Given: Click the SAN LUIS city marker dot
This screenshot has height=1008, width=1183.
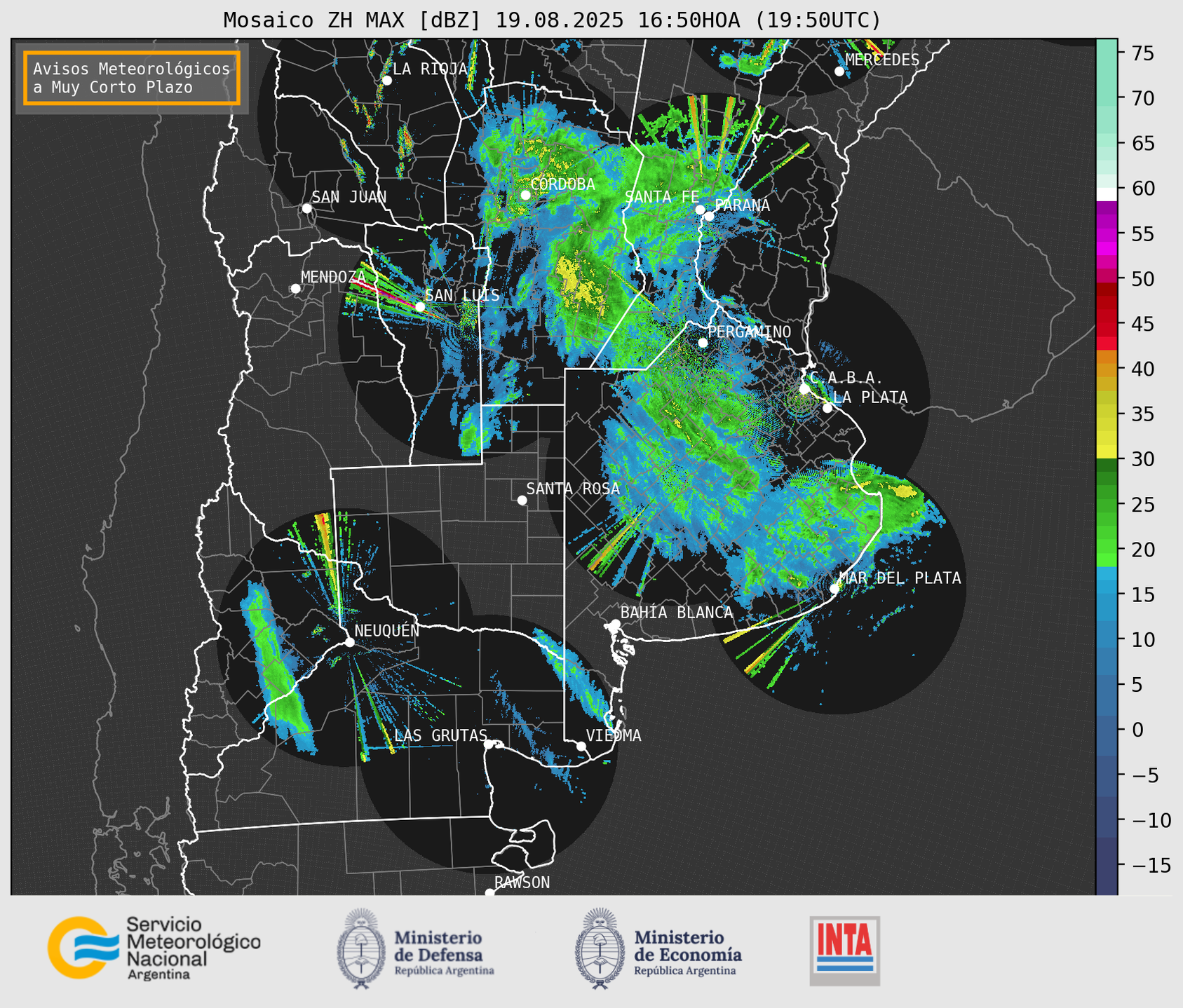Looking at the screenshot, I should (x=419, y=307).
